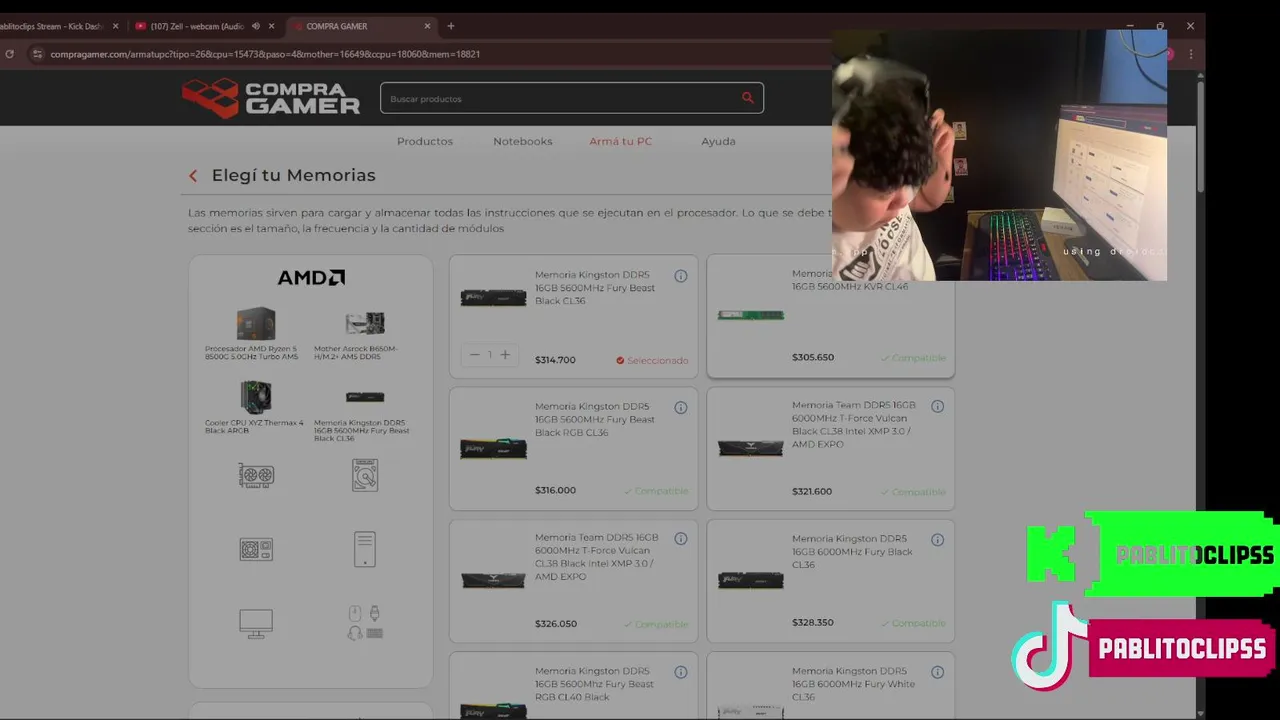Close the COMPRA GAMER tab
The height and width of the screenshot is (720, 1280).
[x=428, y=26]
